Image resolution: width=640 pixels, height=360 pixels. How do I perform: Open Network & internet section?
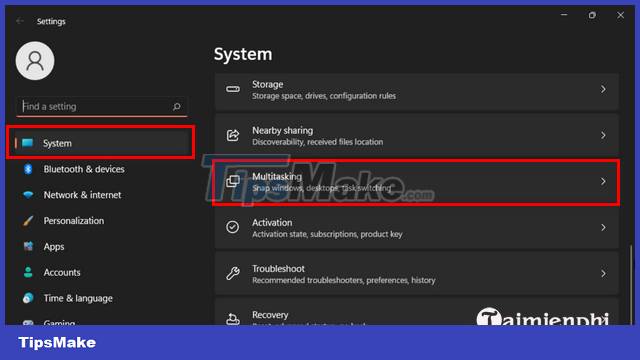coord(82,195)
